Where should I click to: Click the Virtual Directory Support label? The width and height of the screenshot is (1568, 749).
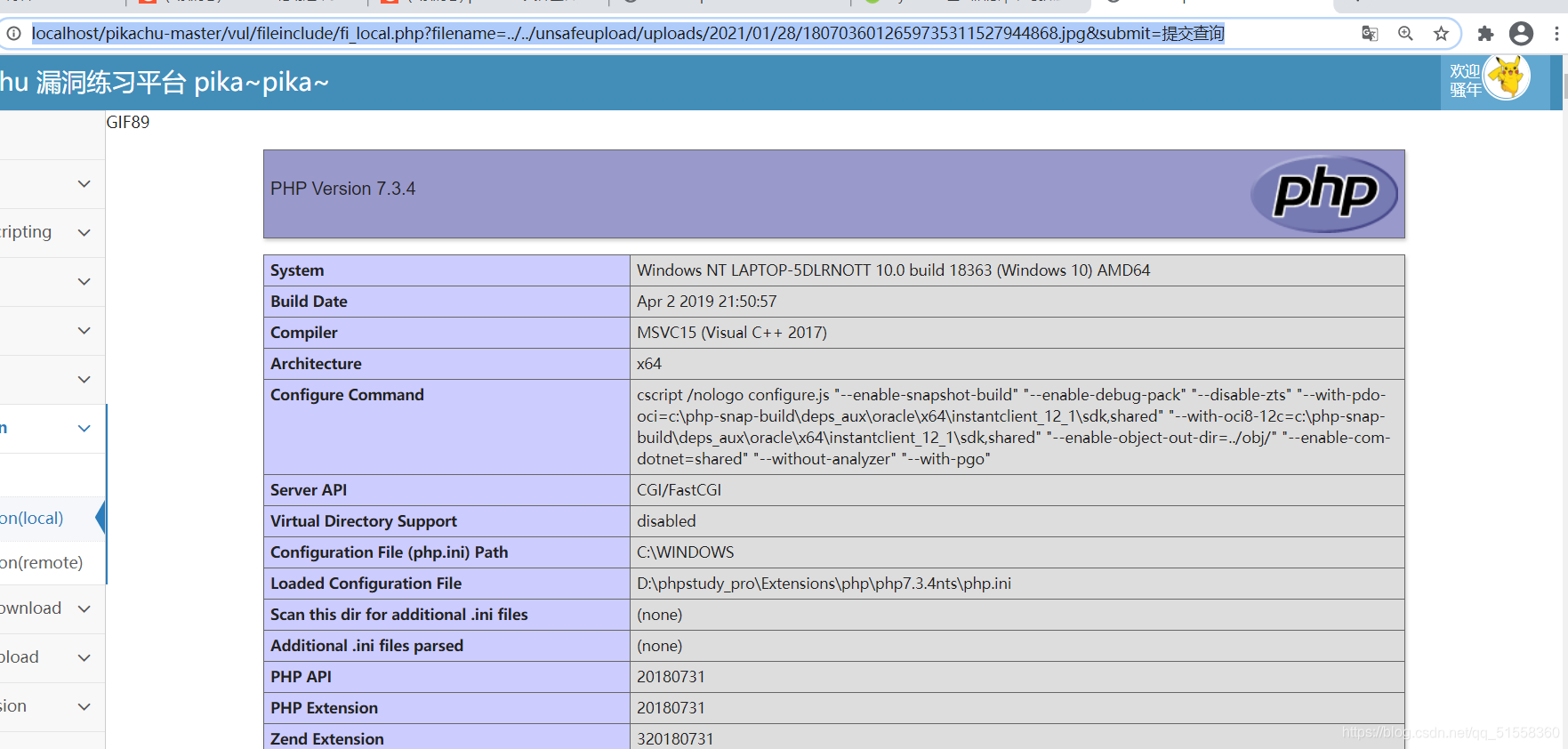[364, 521]
